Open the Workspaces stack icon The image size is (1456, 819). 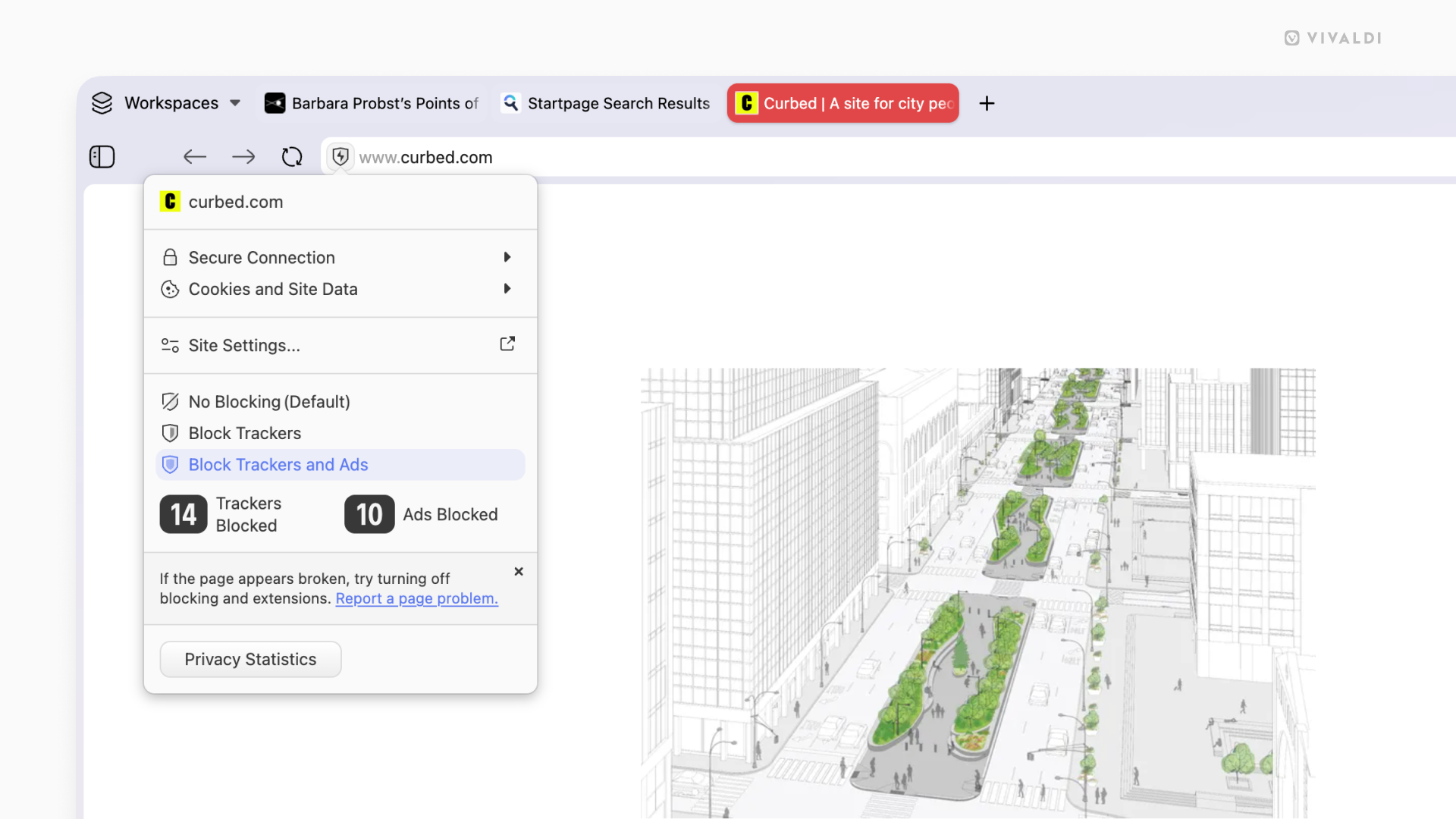click(102, 103)
